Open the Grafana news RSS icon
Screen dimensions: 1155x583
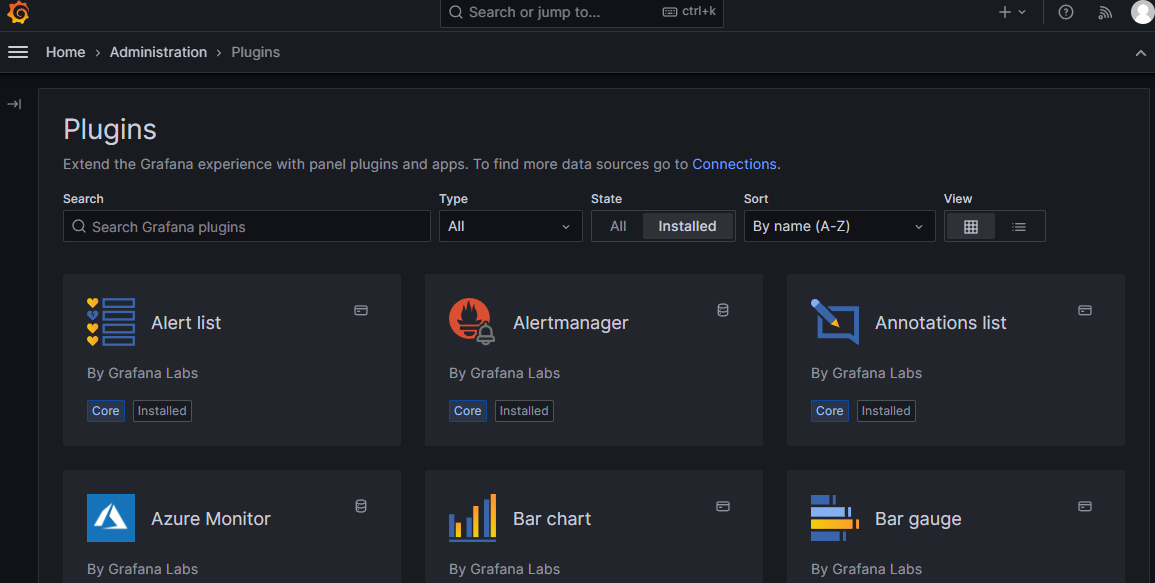coord(1104,13)
